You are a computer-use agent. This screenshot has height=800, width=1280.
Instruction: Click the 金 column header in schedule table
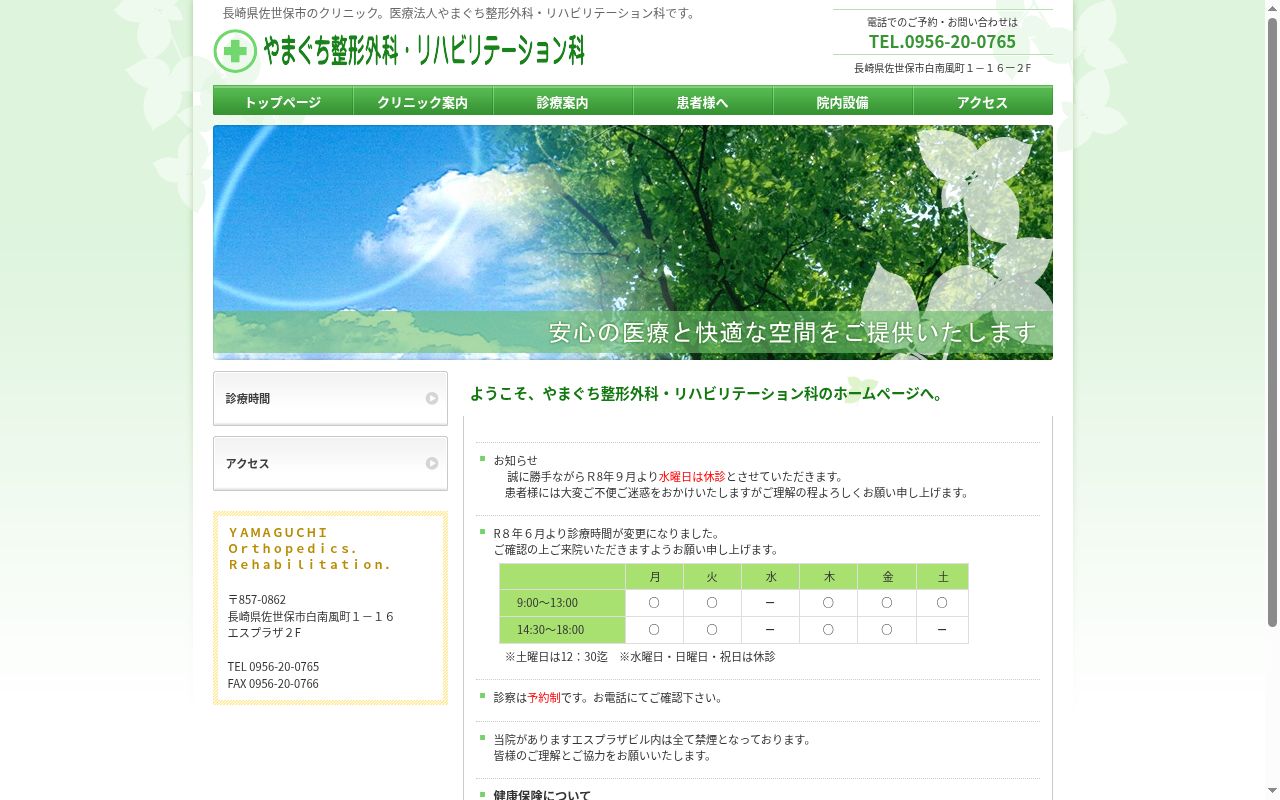887,577
